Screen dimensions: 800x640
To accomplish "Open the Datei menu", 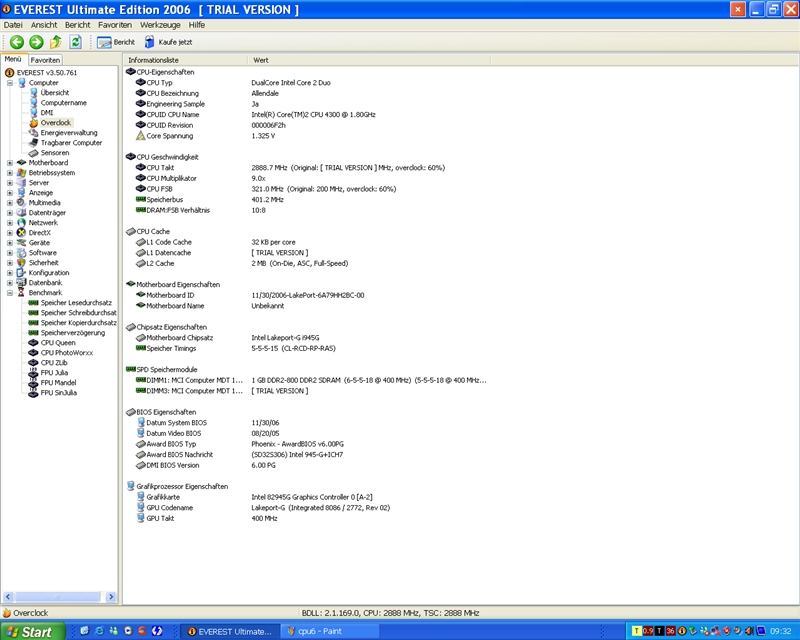I will [13, 24].
